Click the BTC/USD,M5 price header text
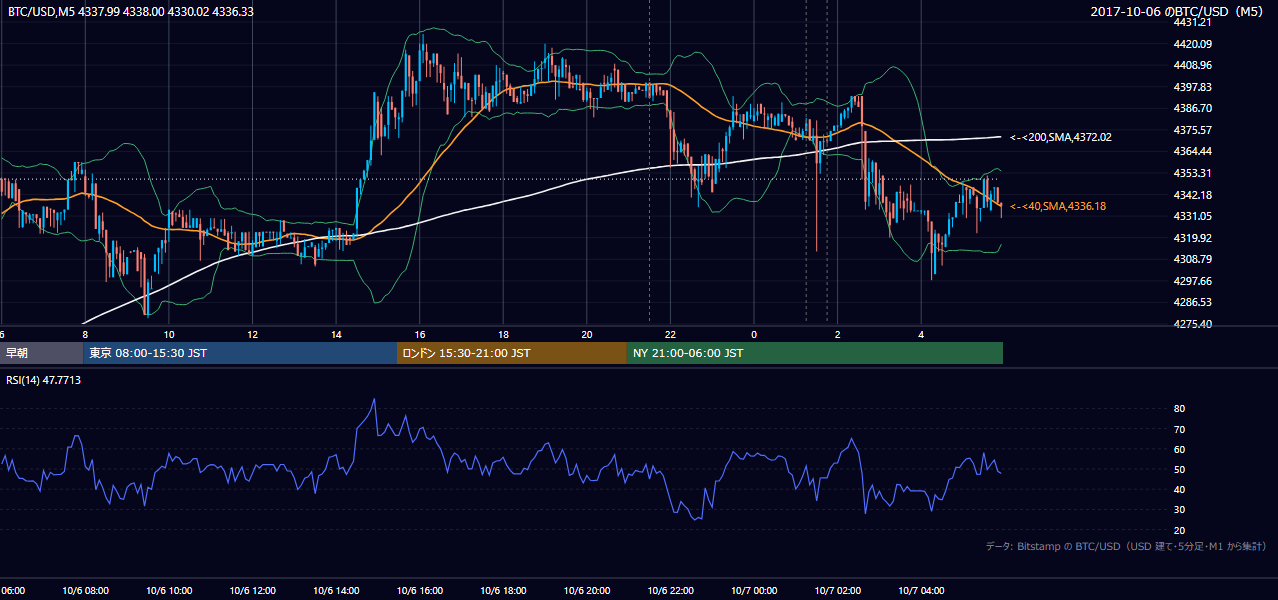The width and height of the screenshot is (1278, 600). click(x=130, y=11)
